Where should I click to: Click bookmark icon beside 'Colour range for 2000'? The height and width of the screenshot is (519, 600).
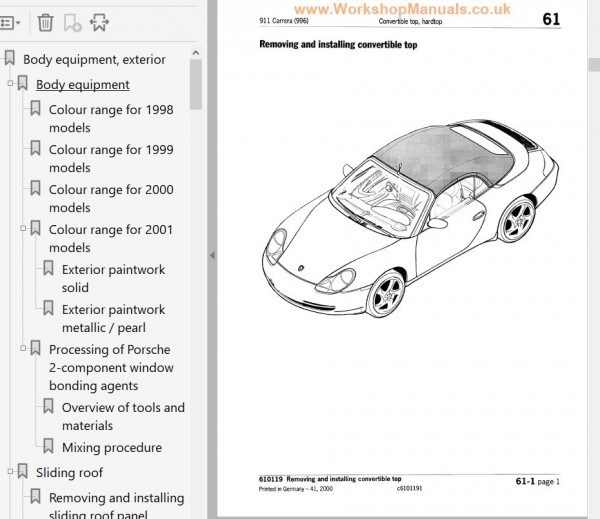tap(35, 188)
